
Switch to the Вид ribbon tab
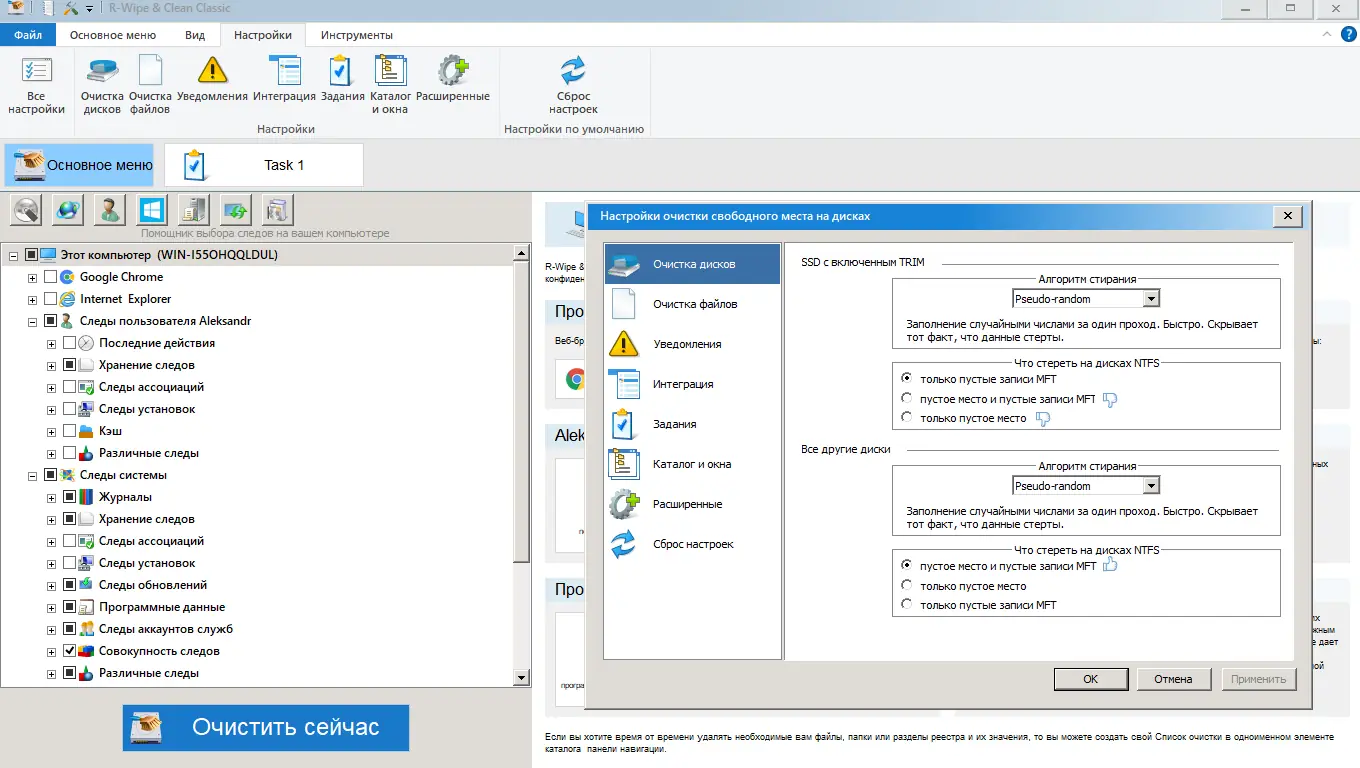195,35
